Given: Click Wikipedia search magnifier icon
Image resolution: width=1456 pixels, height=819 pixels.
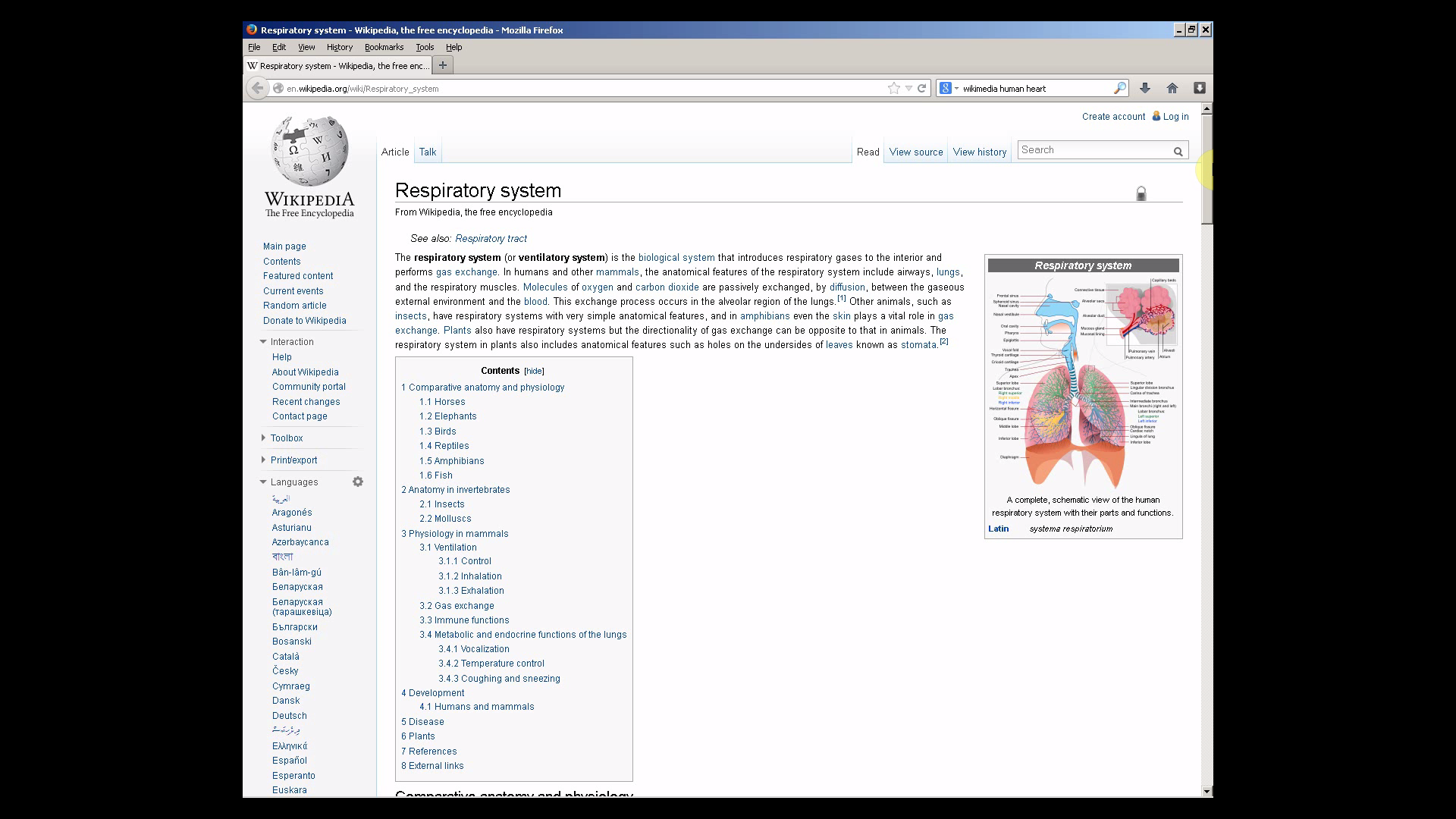Looking at the screenshot, I should 1178,152.
